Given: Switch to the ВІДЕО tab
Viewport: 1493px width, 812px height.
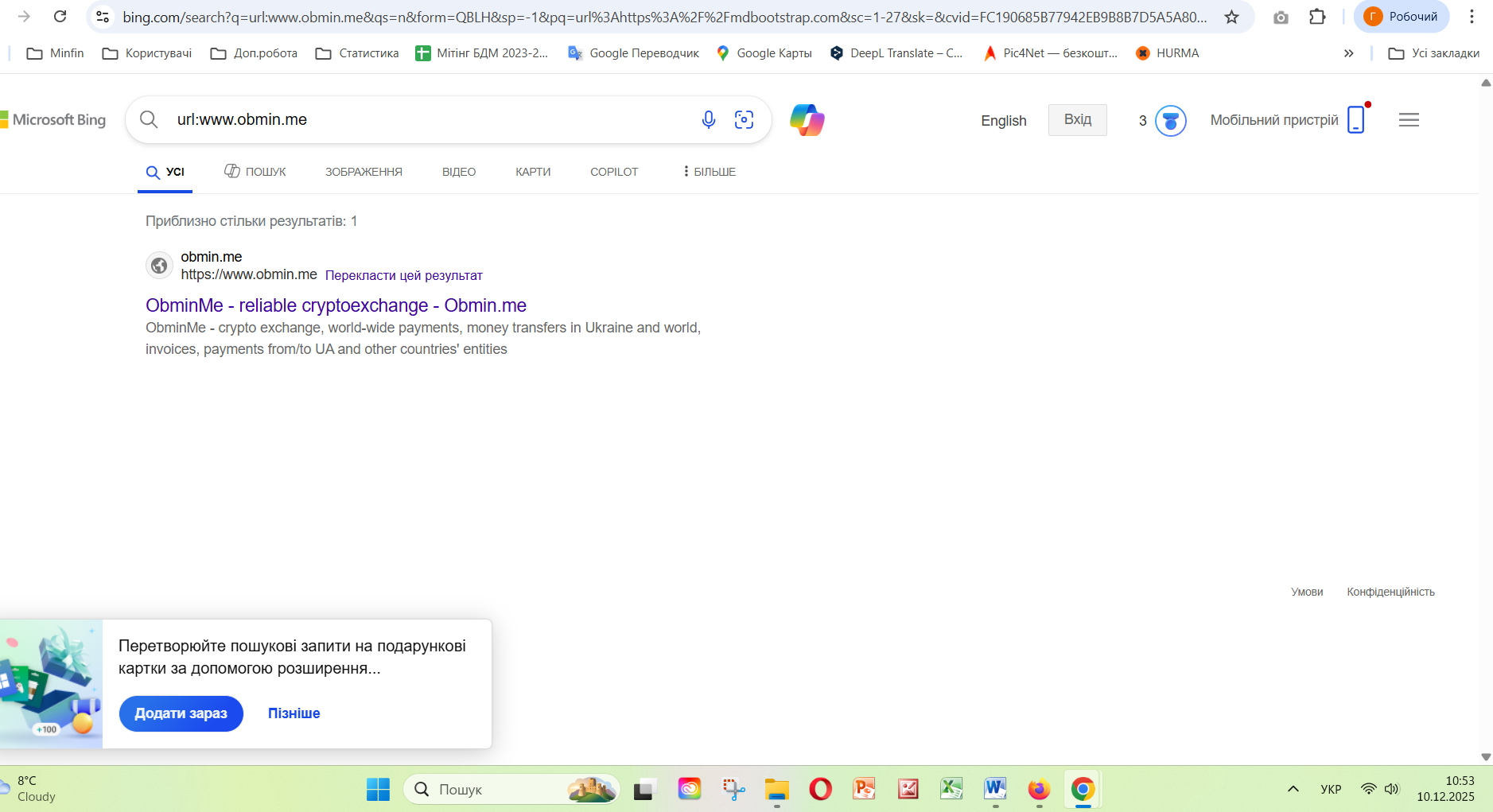Looking at the screenshot, I should point(459,172).
